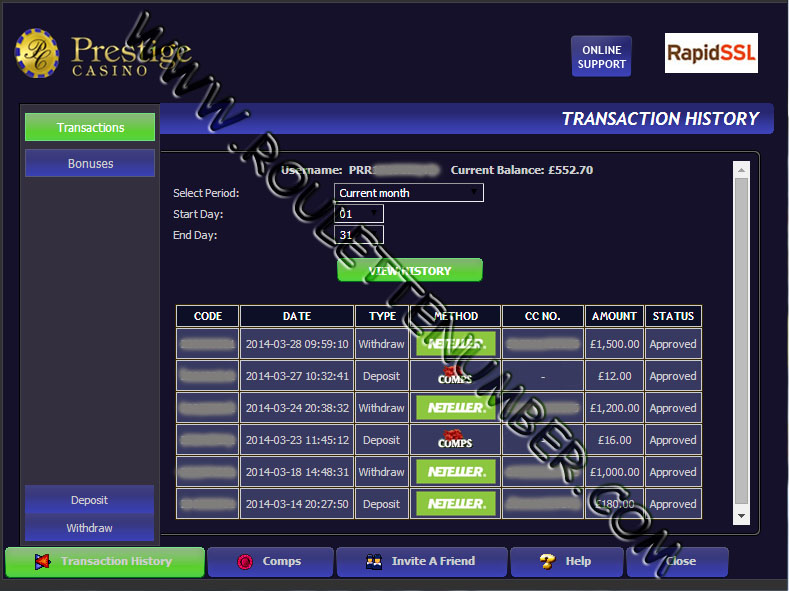Click Approved status in the £16.00 row
789x591 pixels.
(673, 440)
